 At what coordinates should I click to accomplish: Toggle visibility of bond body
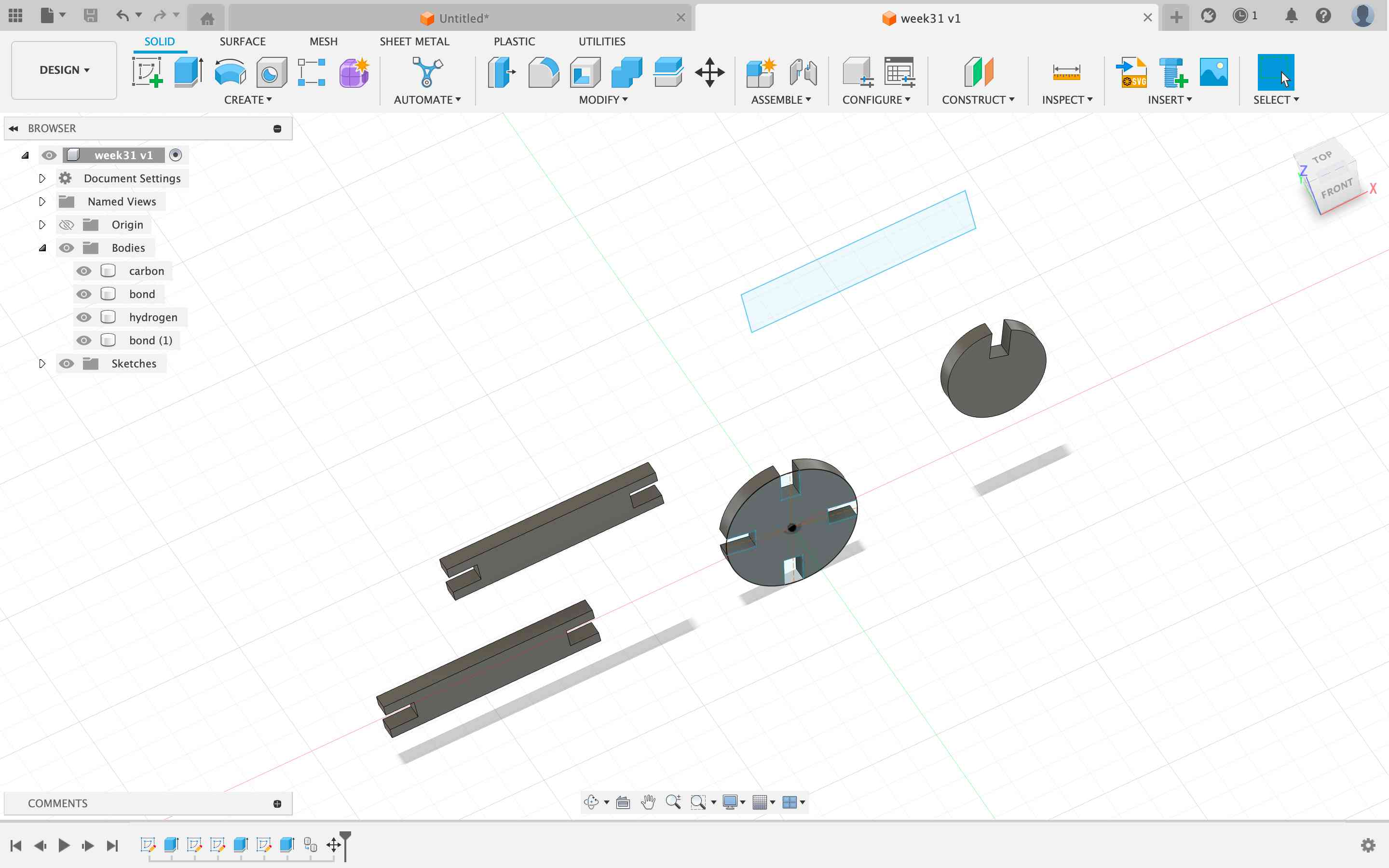click(x=84, y=293)
